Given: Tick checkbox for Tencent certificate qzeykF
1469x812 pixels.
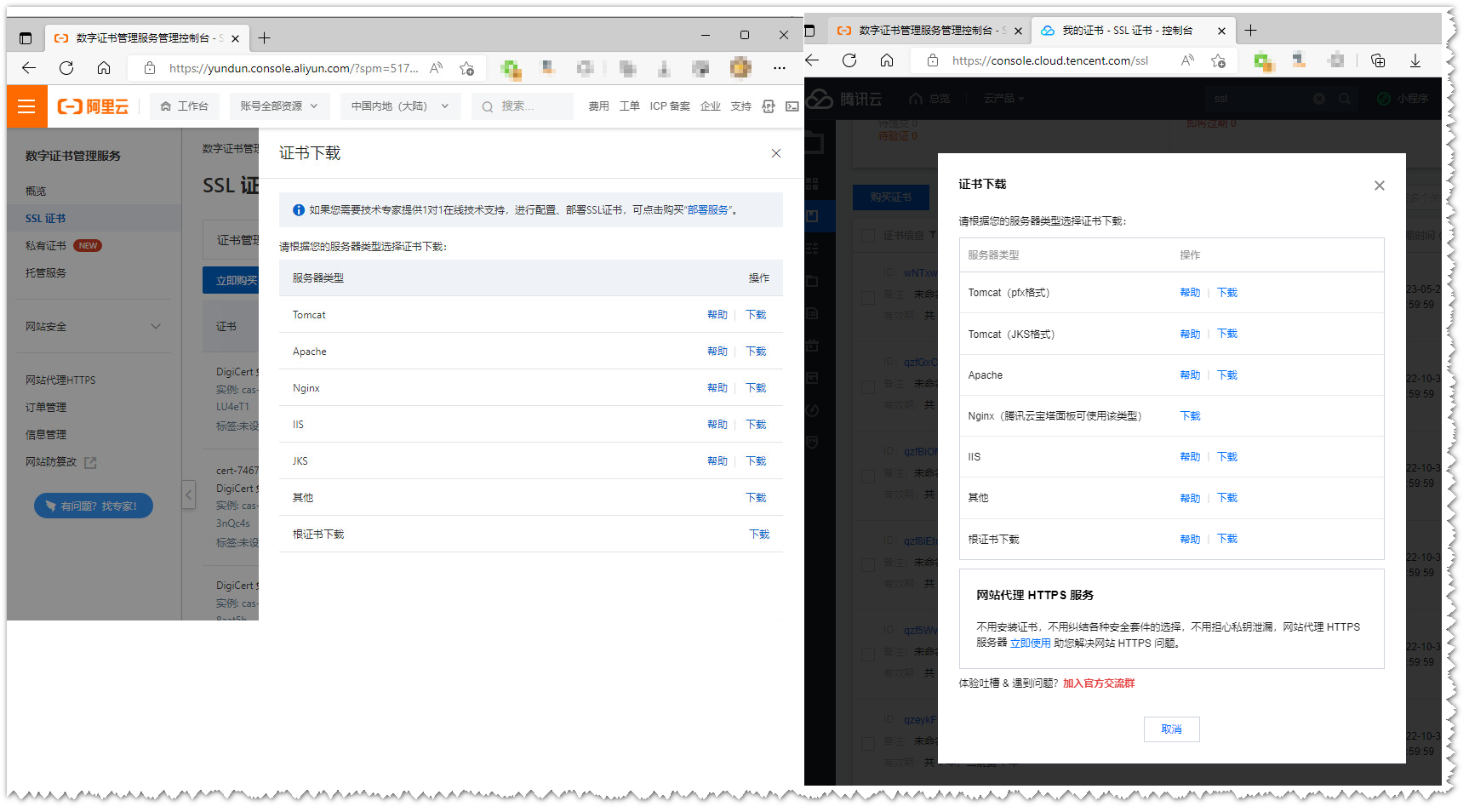Looking at the screenshot, I should 868,744.
